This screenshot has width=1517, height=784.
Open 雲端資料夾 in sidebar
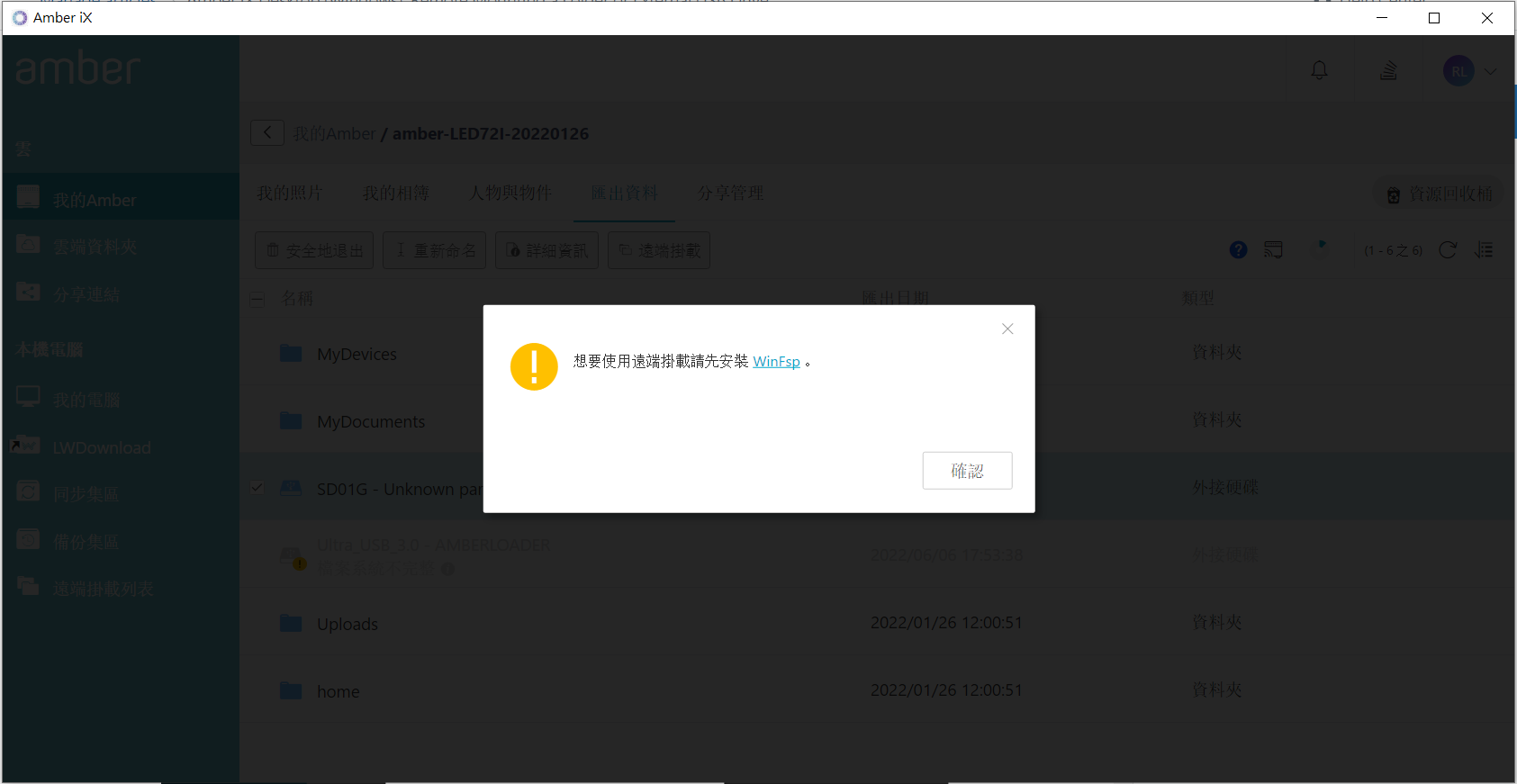click(95, 247)
